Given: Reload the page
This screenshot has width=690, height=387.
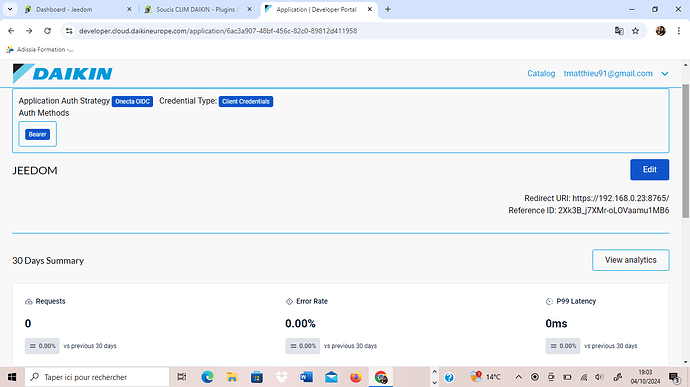Looking at the screenshot, I should (x=48, y=31).
